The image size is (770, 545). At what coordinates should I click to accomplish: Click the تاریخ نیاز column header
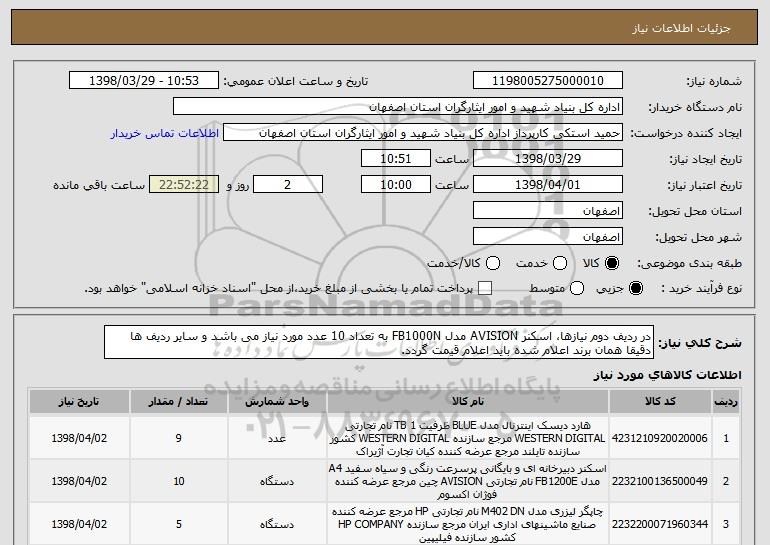(x=79, y=402)
